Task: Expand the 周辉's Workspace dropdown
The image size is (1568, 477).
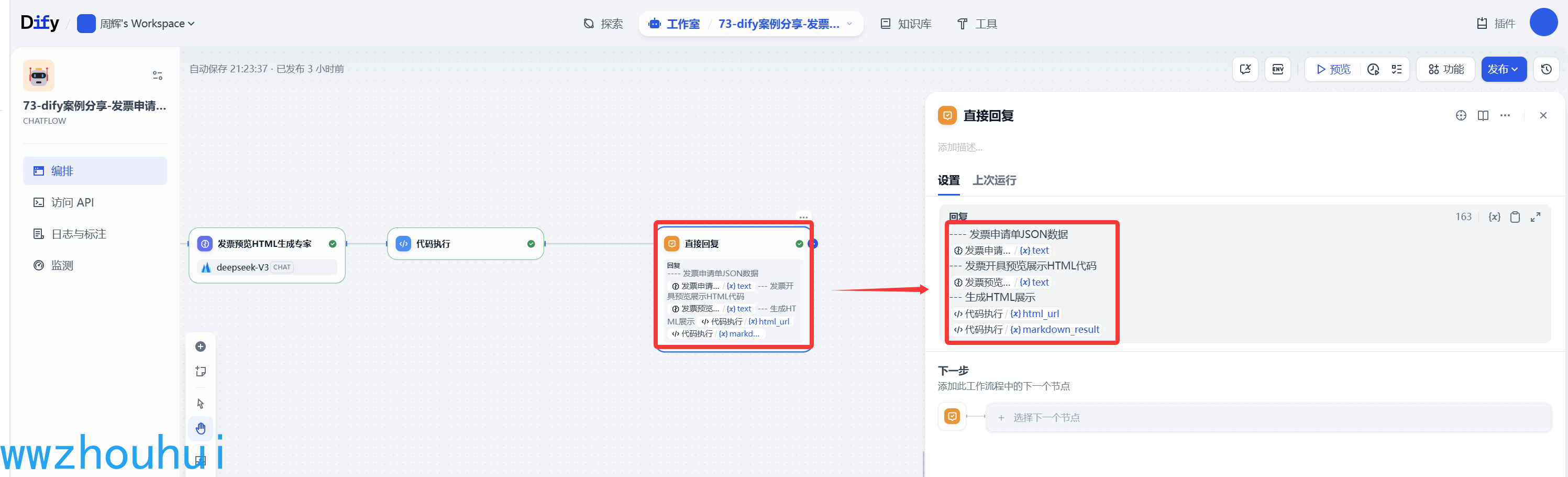Action: [x=136, y=24]
